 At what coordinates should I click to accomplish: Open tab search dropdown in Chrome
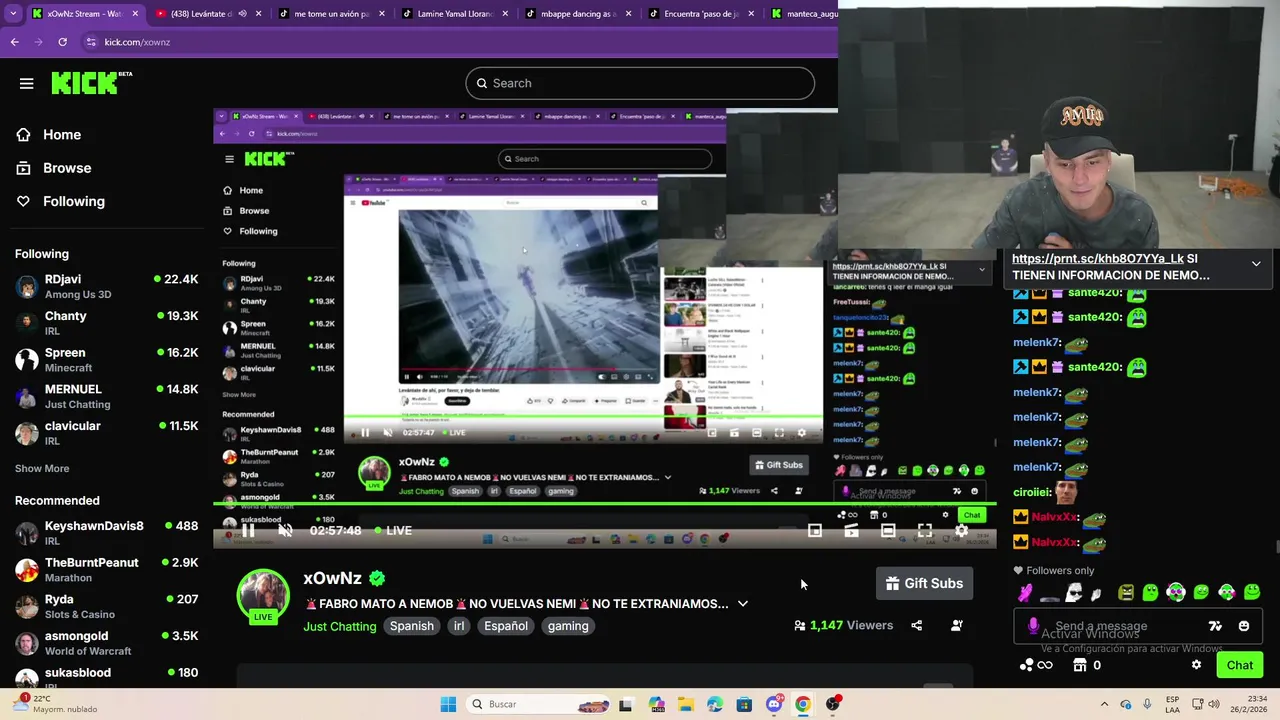tap(11, 14)
